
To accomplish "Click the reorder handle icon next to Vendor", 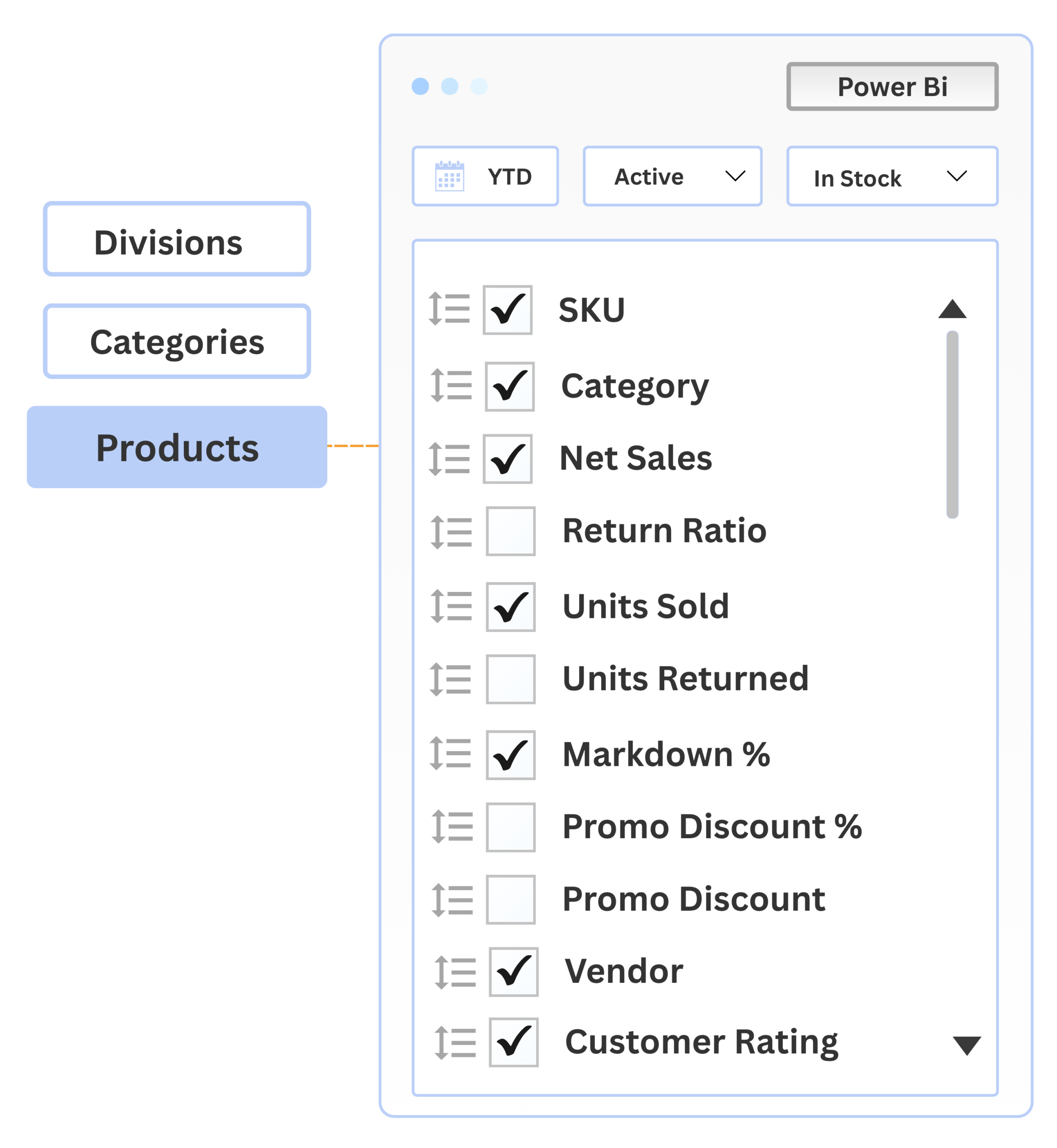I will (455, 973).
